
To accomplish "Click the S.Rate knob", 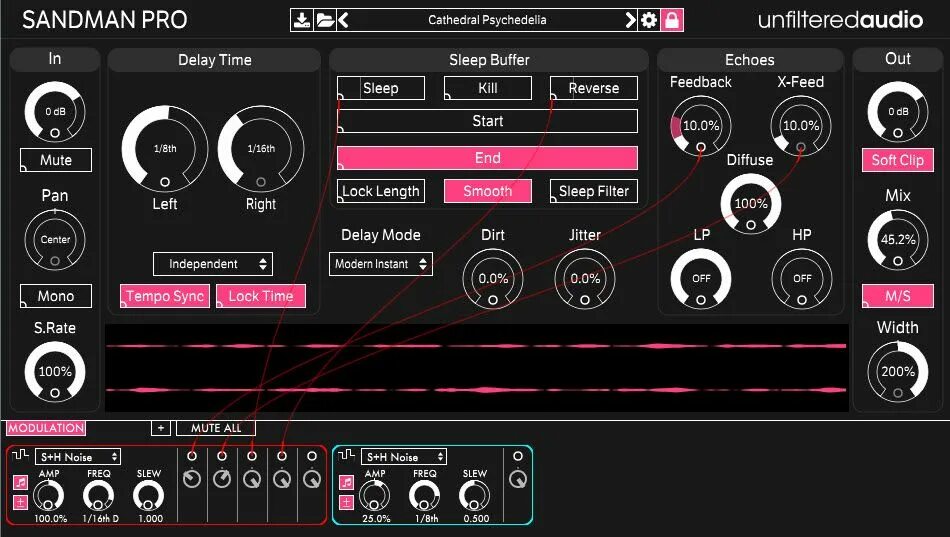I will (55, 372).
